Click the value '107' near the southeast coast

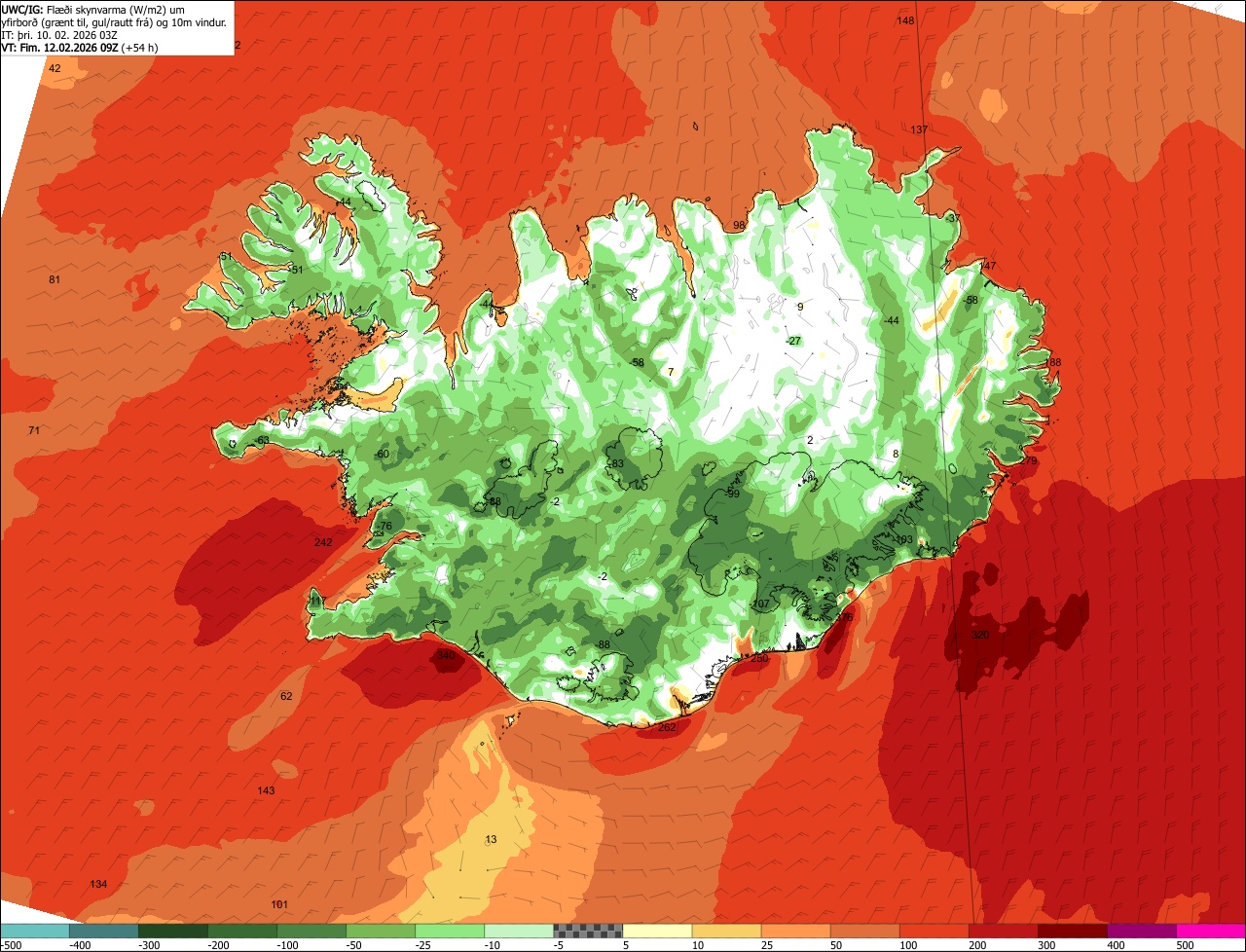click(x=759, y=604)
